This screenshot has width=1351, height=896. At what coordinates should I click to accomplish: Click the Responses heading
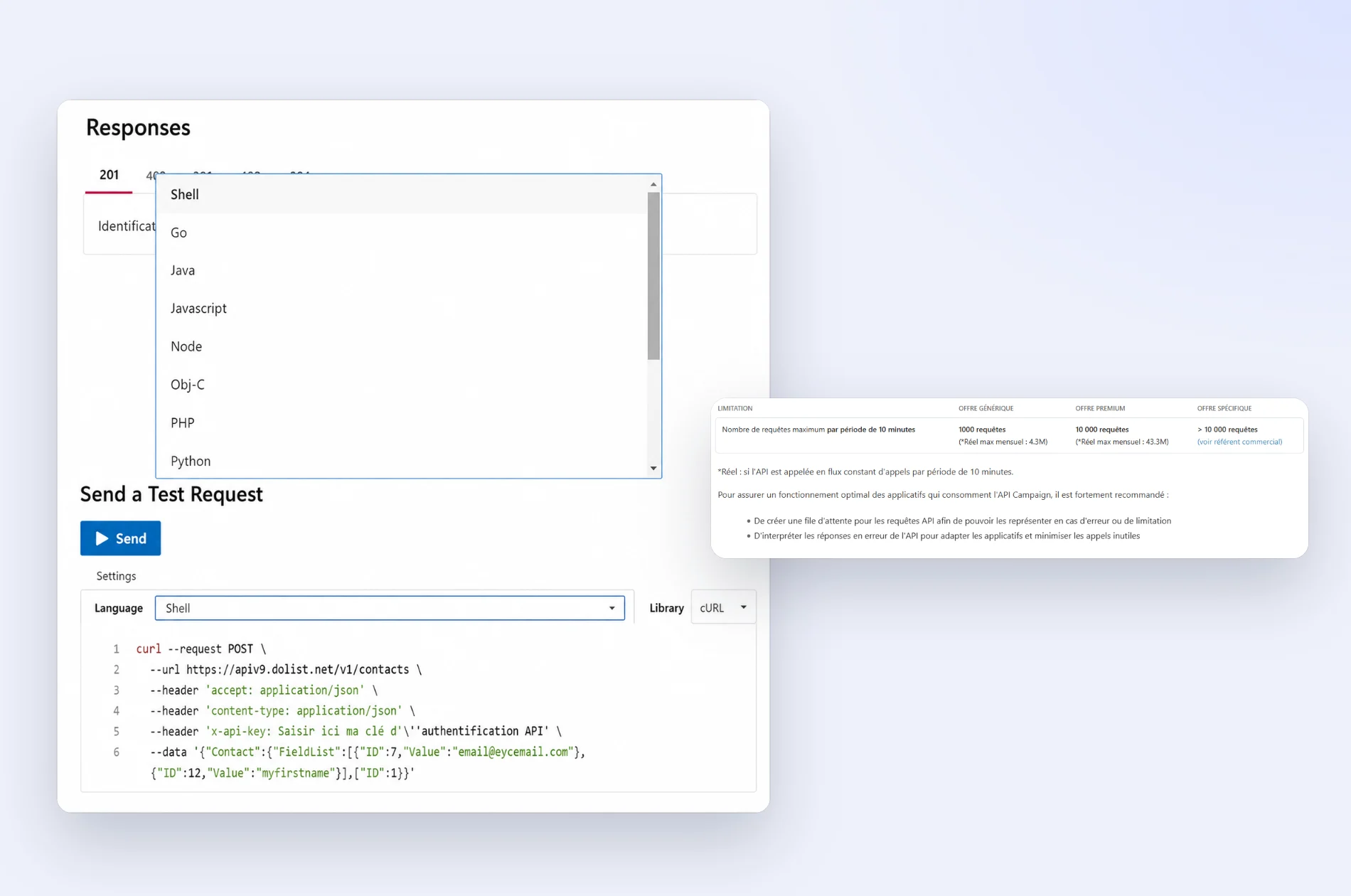(138, 127)
